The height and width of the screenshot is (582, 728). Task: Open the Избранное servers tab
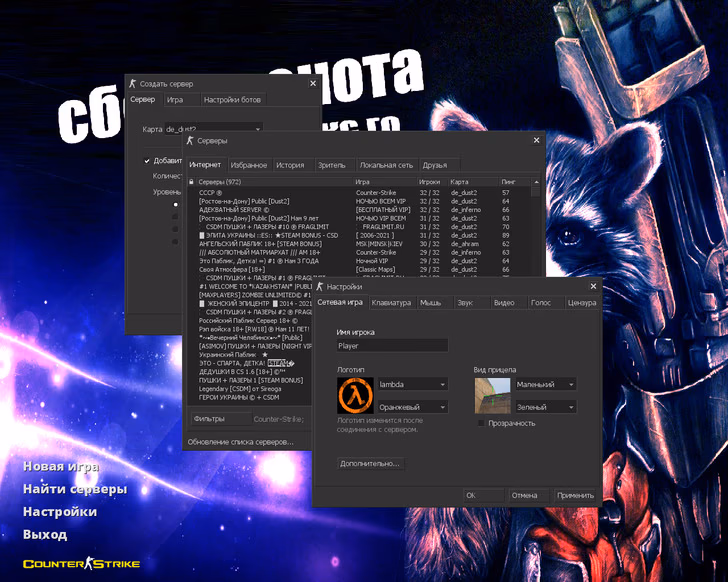(x=248, y=165)
